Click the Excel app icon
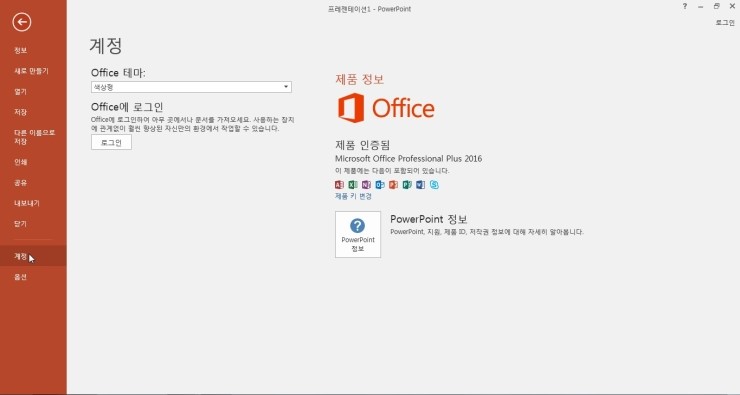The image size is (740, 395). coord(353,185)
